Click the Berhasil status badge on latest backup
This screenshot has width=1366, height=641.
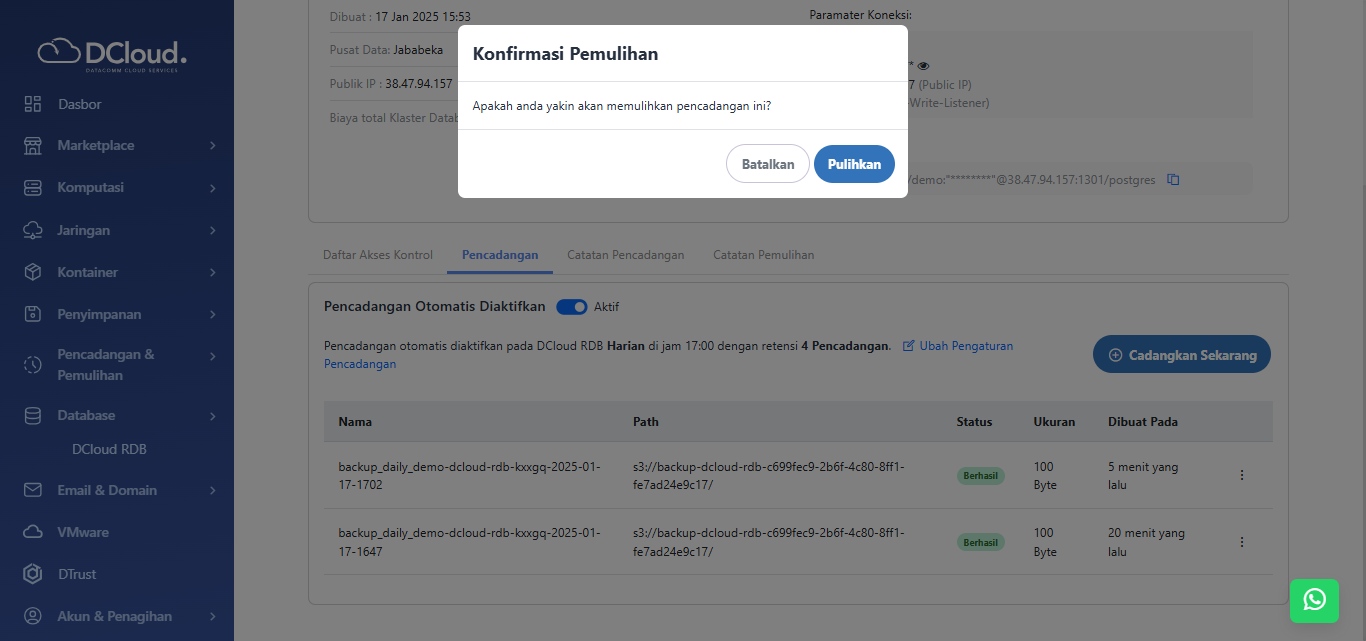[x=980, y=475]
